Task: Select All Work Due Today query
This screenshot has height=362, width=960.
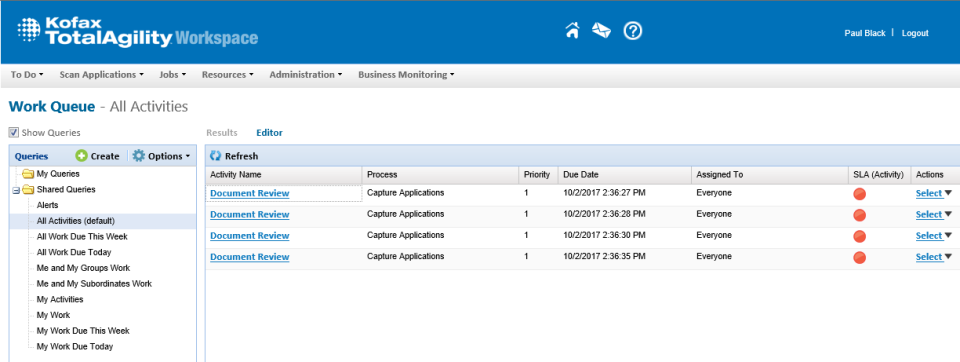Action: tap(74, 252)
